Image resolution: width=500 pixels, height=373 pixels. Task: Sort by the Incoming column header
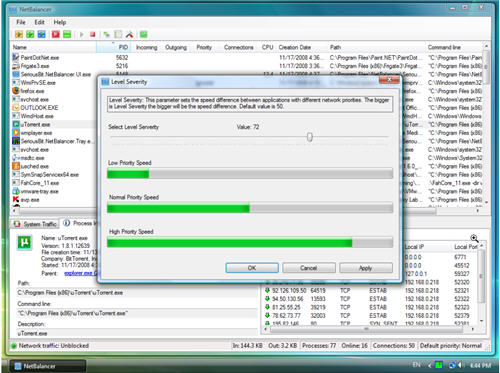(x=146, y=47)
